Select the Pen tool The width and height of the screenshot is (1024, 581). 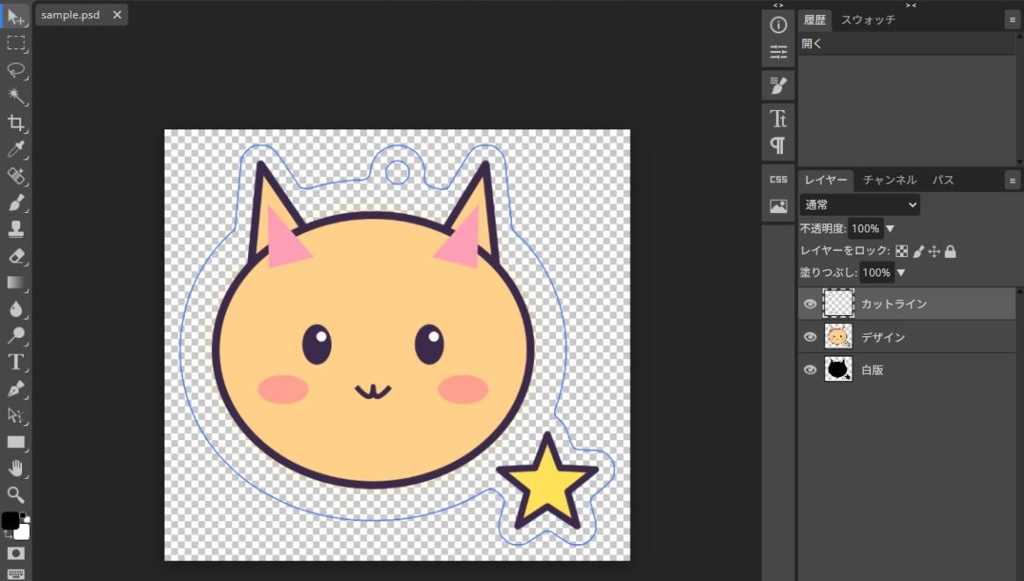click(16, 389)
